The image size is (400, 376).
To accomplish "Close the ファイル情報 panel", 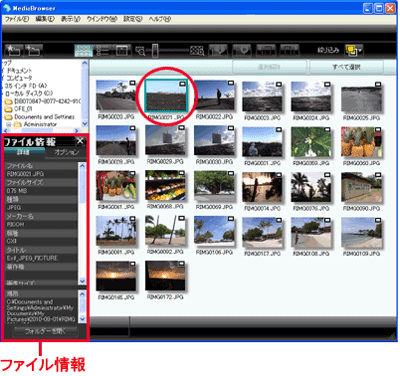I will click(80, 141).
